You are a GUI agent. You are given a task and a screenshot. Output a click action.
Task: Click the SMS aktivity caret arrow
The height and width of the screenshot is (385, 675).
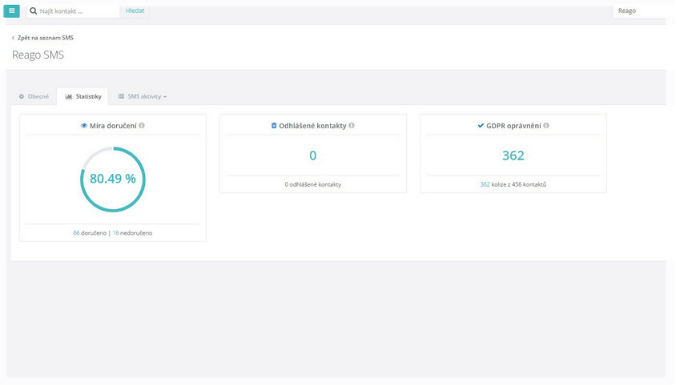coord(165,97)
